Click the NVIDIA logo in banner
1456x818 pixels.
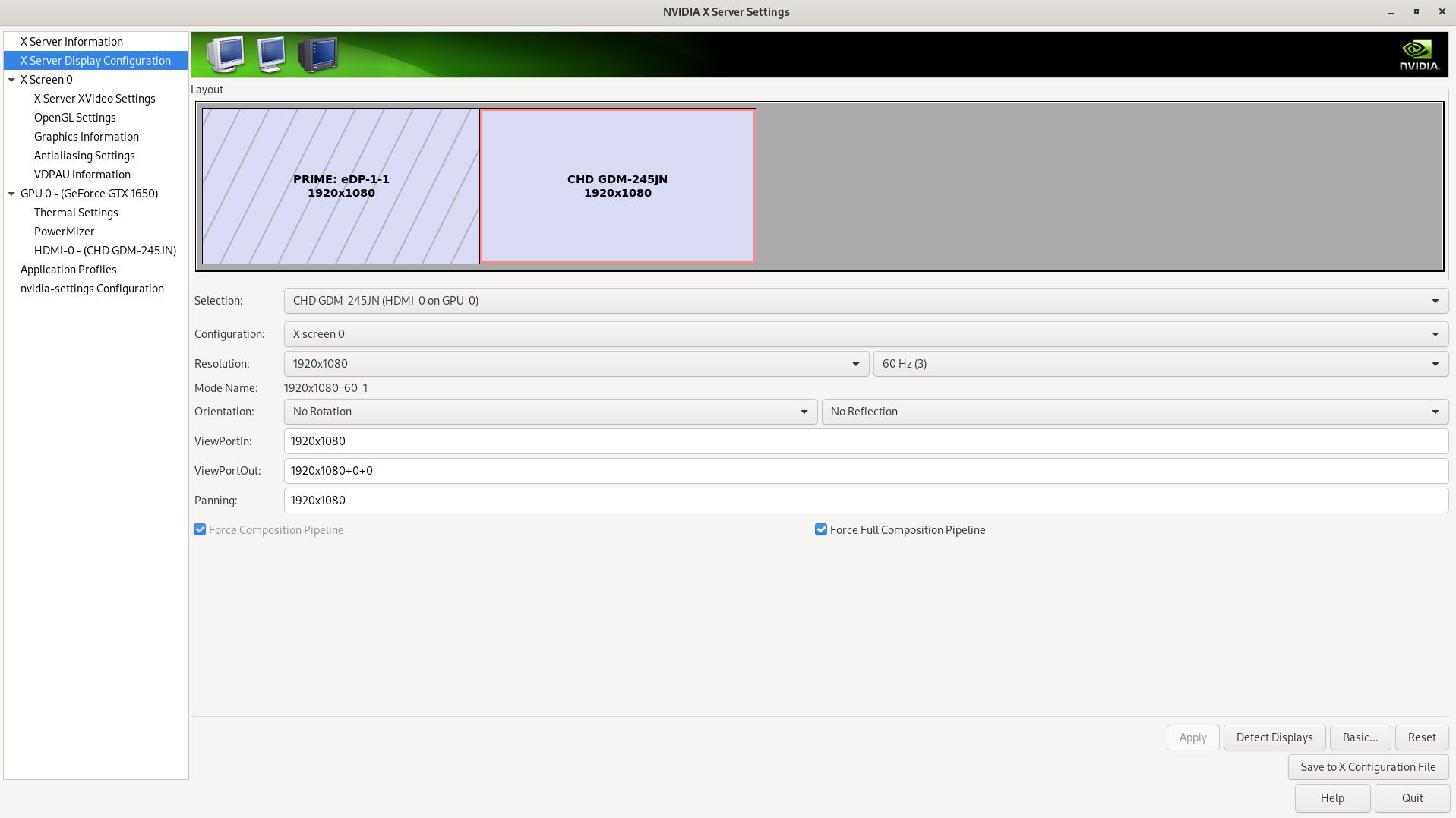click(1419, 55)
